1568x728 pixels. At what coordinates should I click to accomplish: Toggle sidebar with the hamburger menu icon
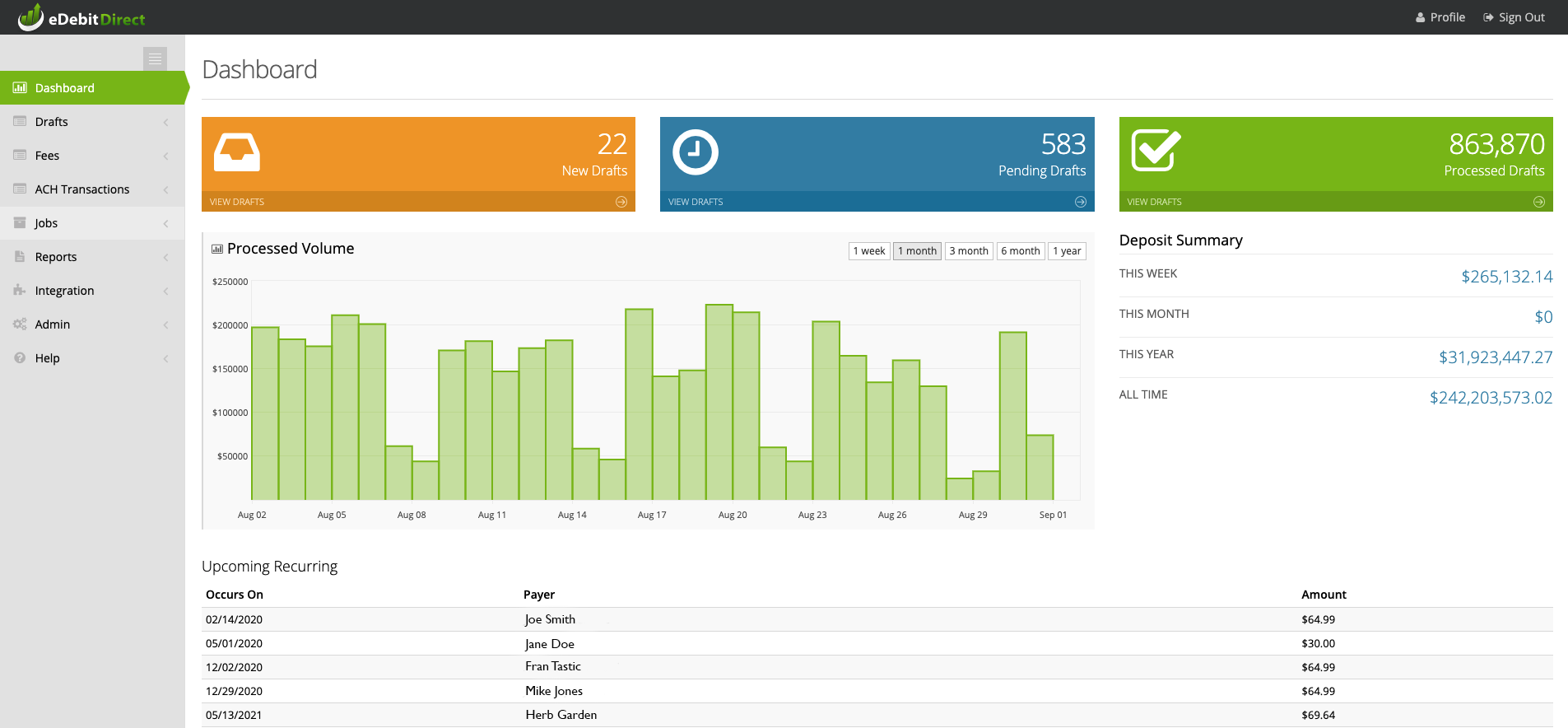pyautogui.click(x=155, y=58)
